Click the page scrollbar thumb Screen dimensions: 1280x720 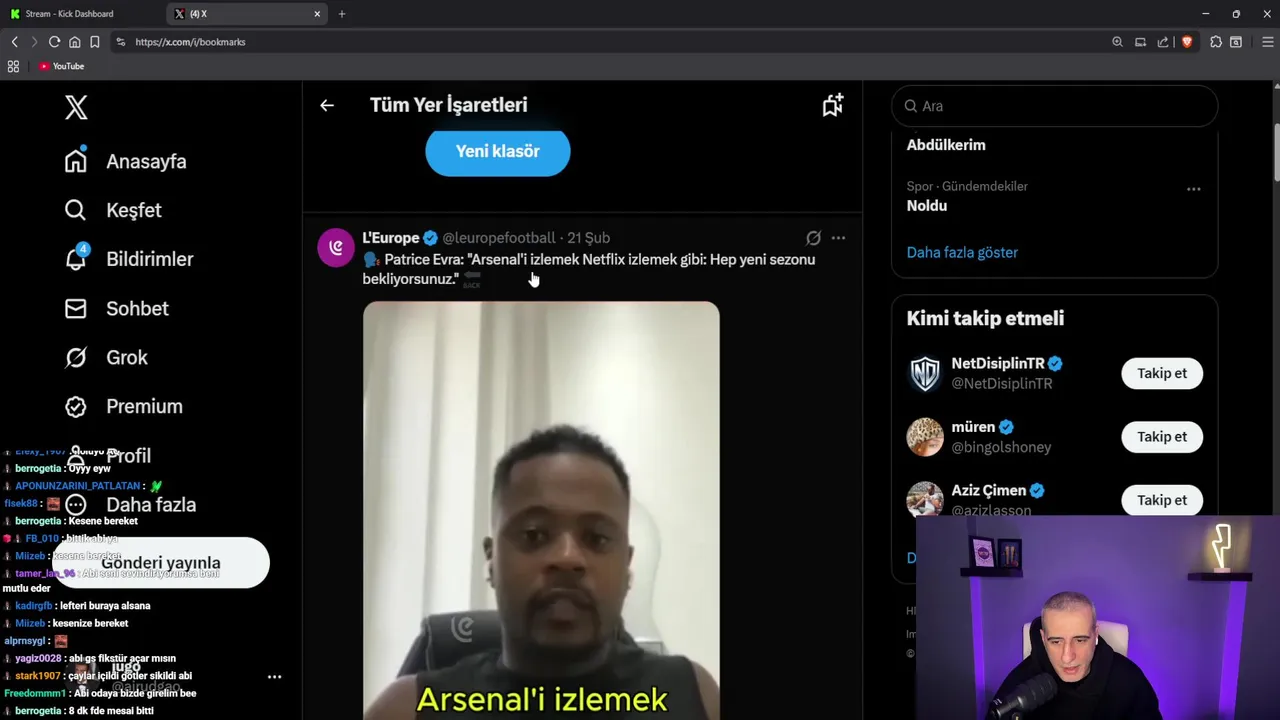tap(1276, 153)
